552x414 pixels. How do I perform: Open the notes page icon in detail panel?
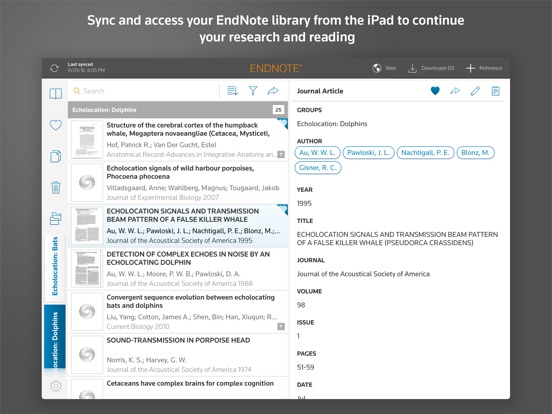pyautogui.click(x=495, y=91)
